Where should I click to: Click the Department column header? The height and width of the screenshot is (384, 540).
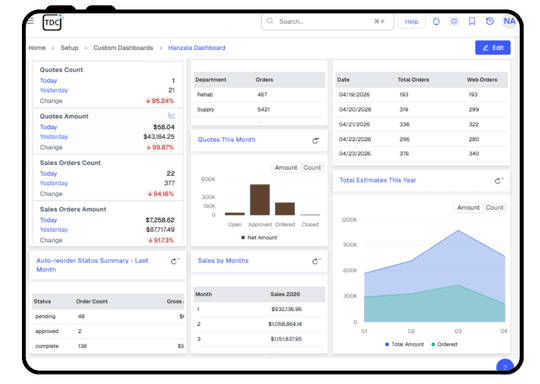[x=211, y=80]
